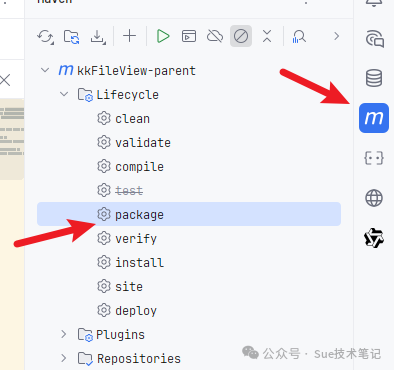Screen dimensions: 394x370
Task: Click gear icon beside install goal
Action: pyautogui.click(x=104, y=262)
